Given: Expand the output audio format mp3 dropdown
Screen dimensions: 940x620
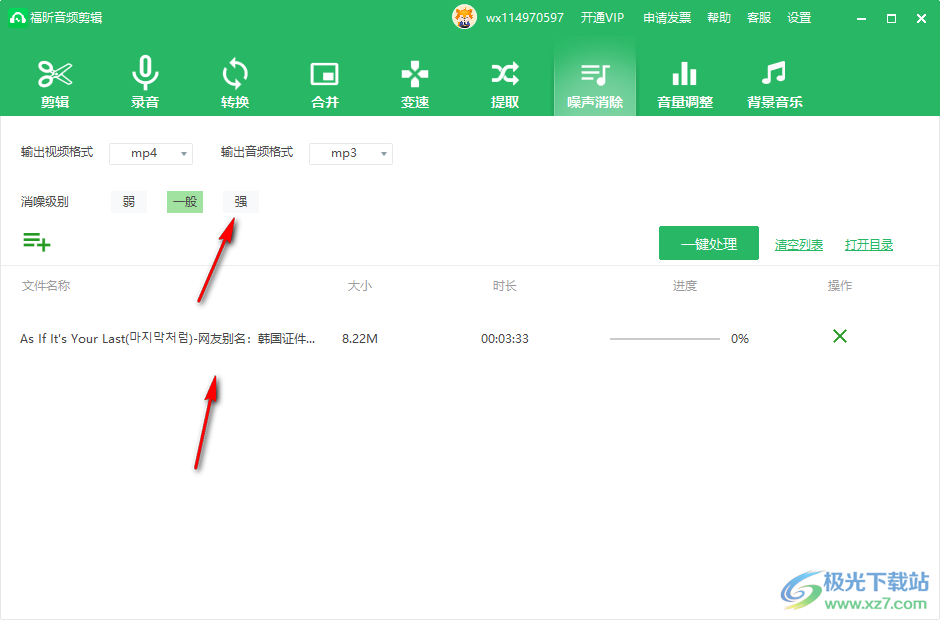Looking at the screenshot, I should [351, 153].
